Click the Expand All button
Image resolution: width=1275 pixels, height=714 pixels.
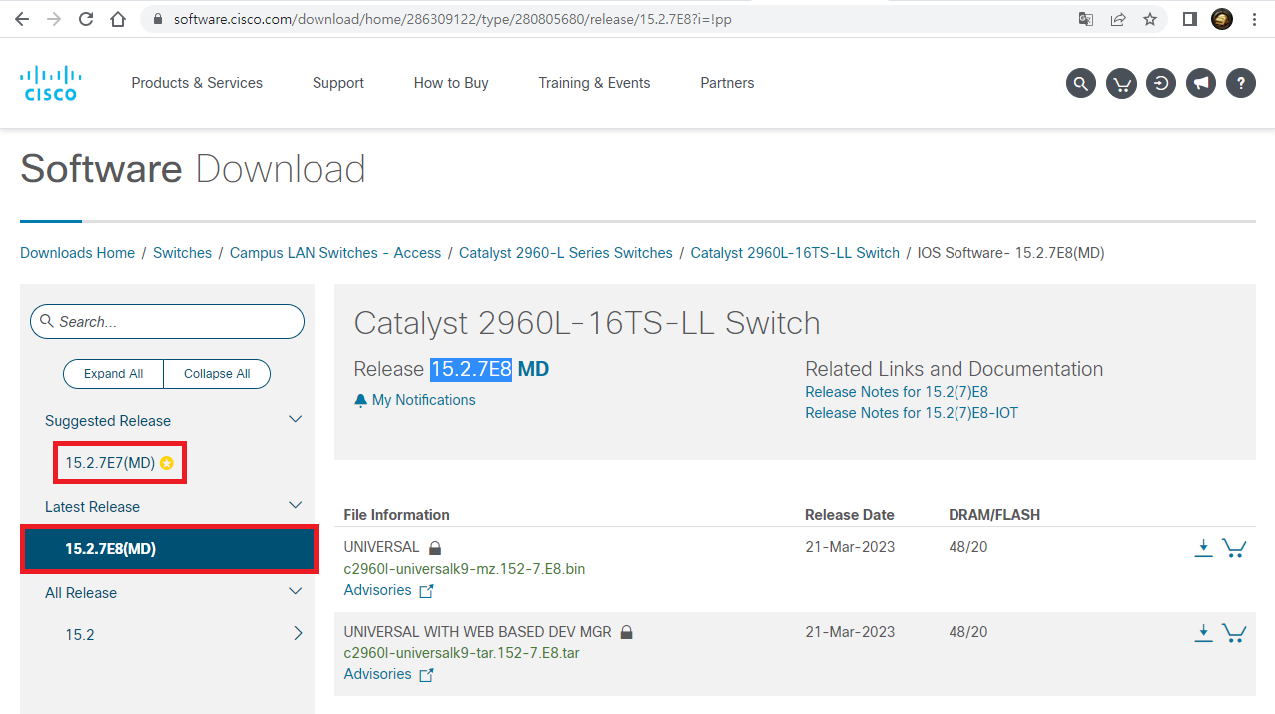(113, 374)
